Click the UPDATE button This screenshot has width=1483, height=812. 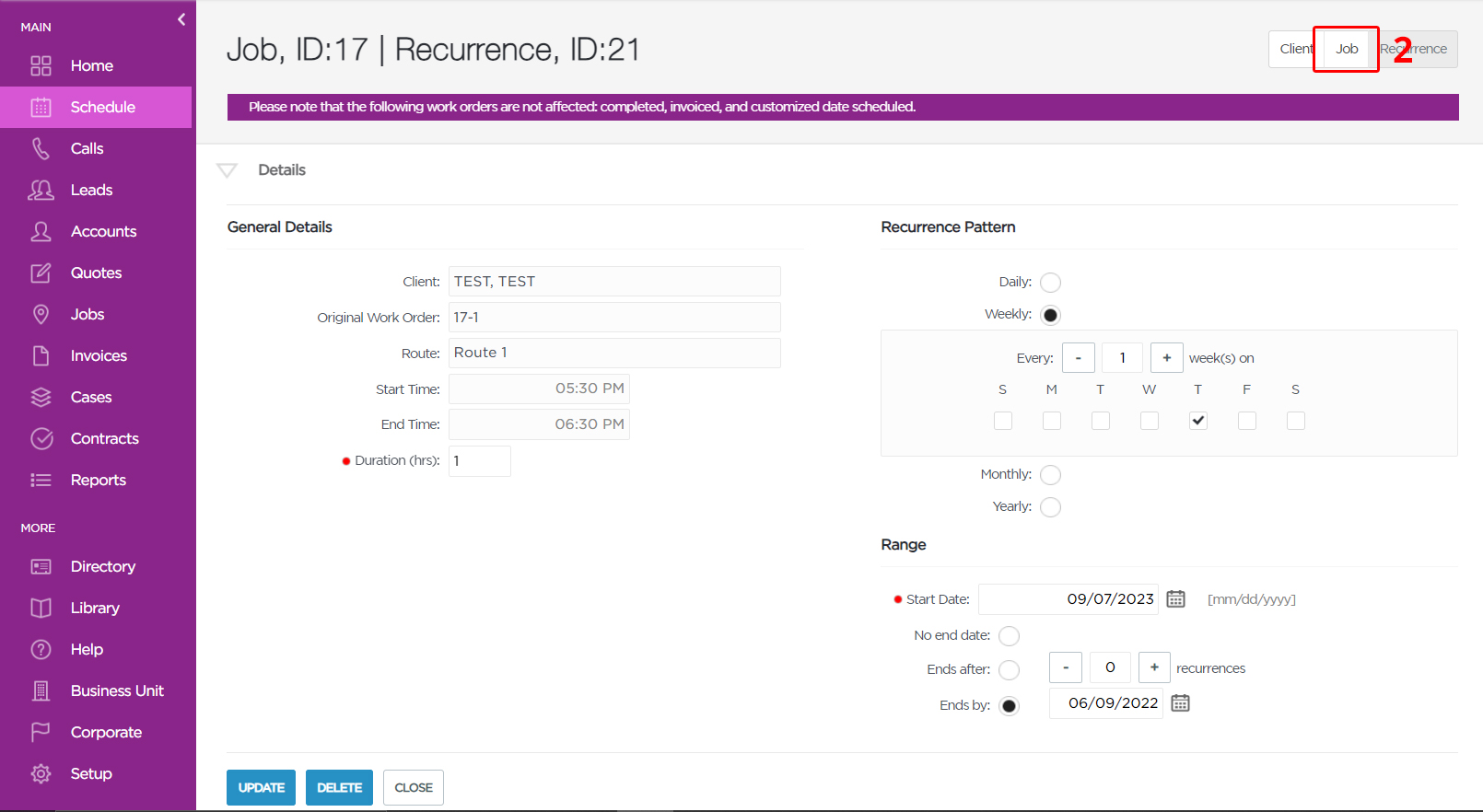pos(262,788)
